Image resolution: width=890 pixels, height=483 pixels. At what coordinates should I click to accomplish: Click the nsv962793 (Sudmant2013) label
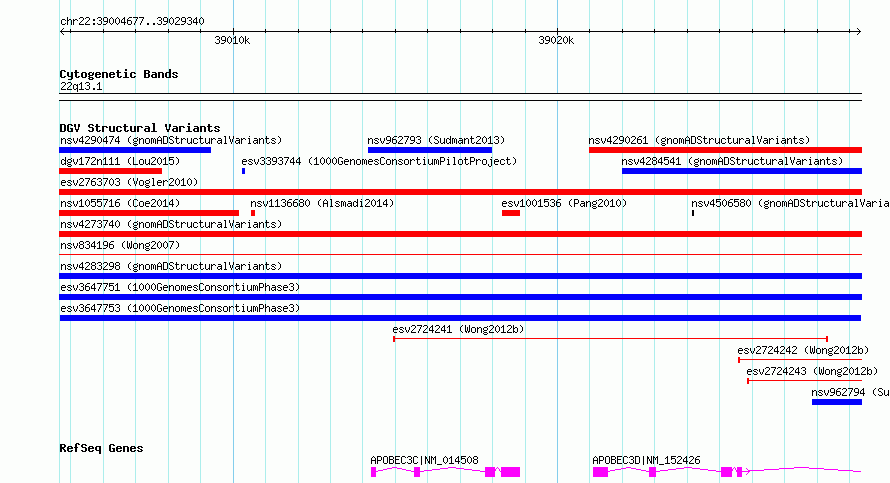tap(436, 140)
